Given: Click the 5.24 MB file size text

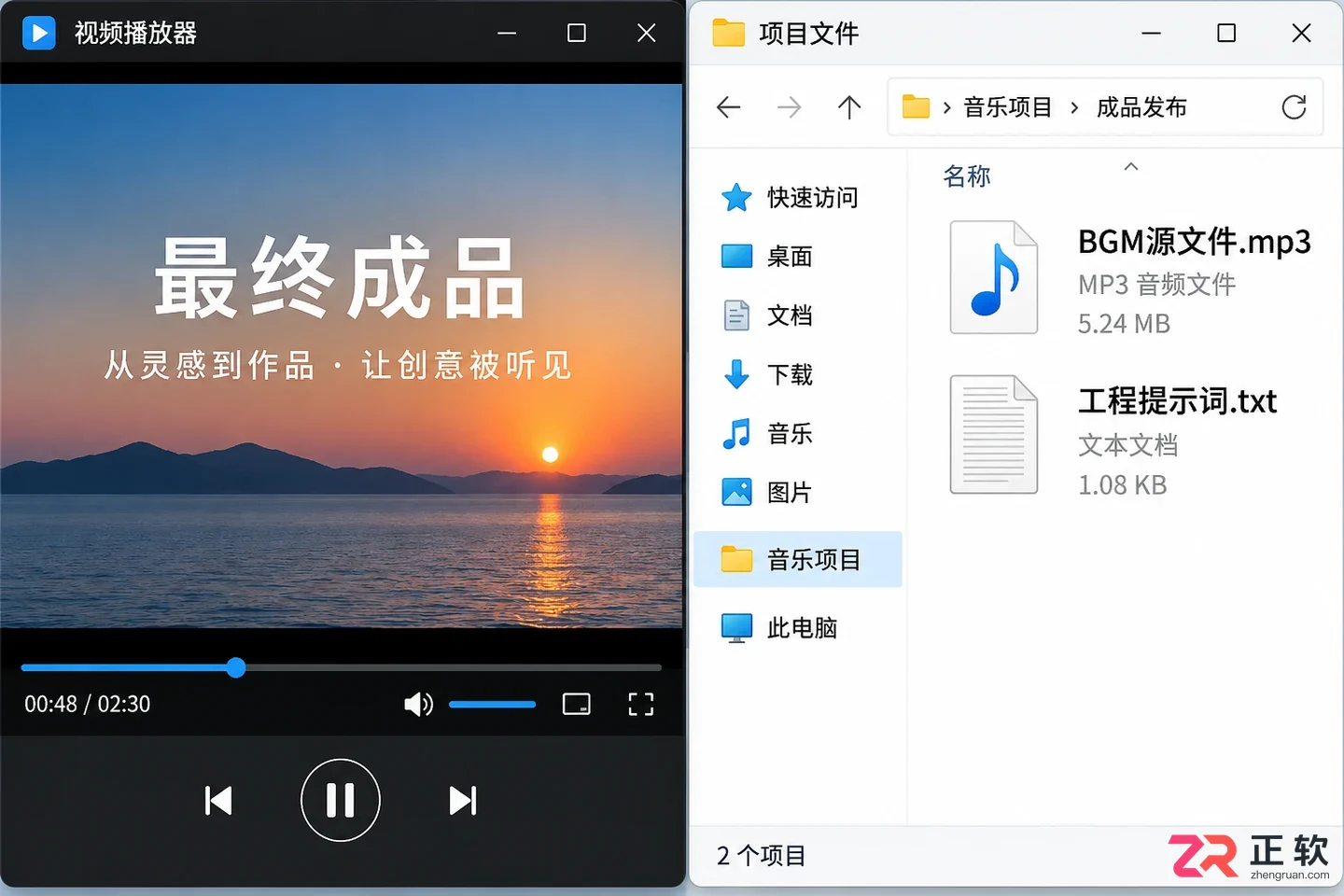Looking at the screenshot, I should (1124, 324).
